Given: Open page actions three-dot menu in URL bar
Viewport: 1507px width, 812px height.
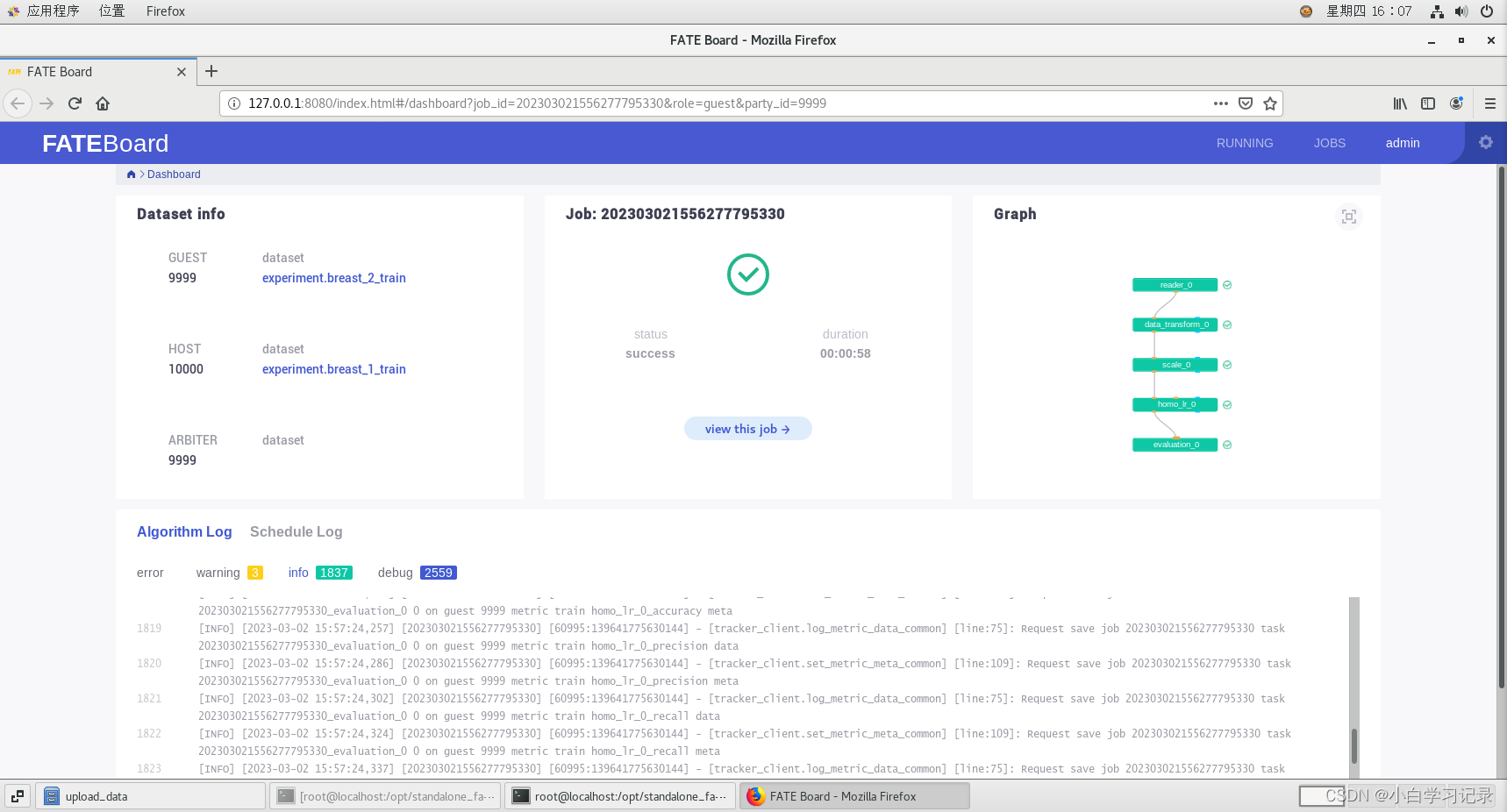Looking at the screenshot, I should [1220, 103].
